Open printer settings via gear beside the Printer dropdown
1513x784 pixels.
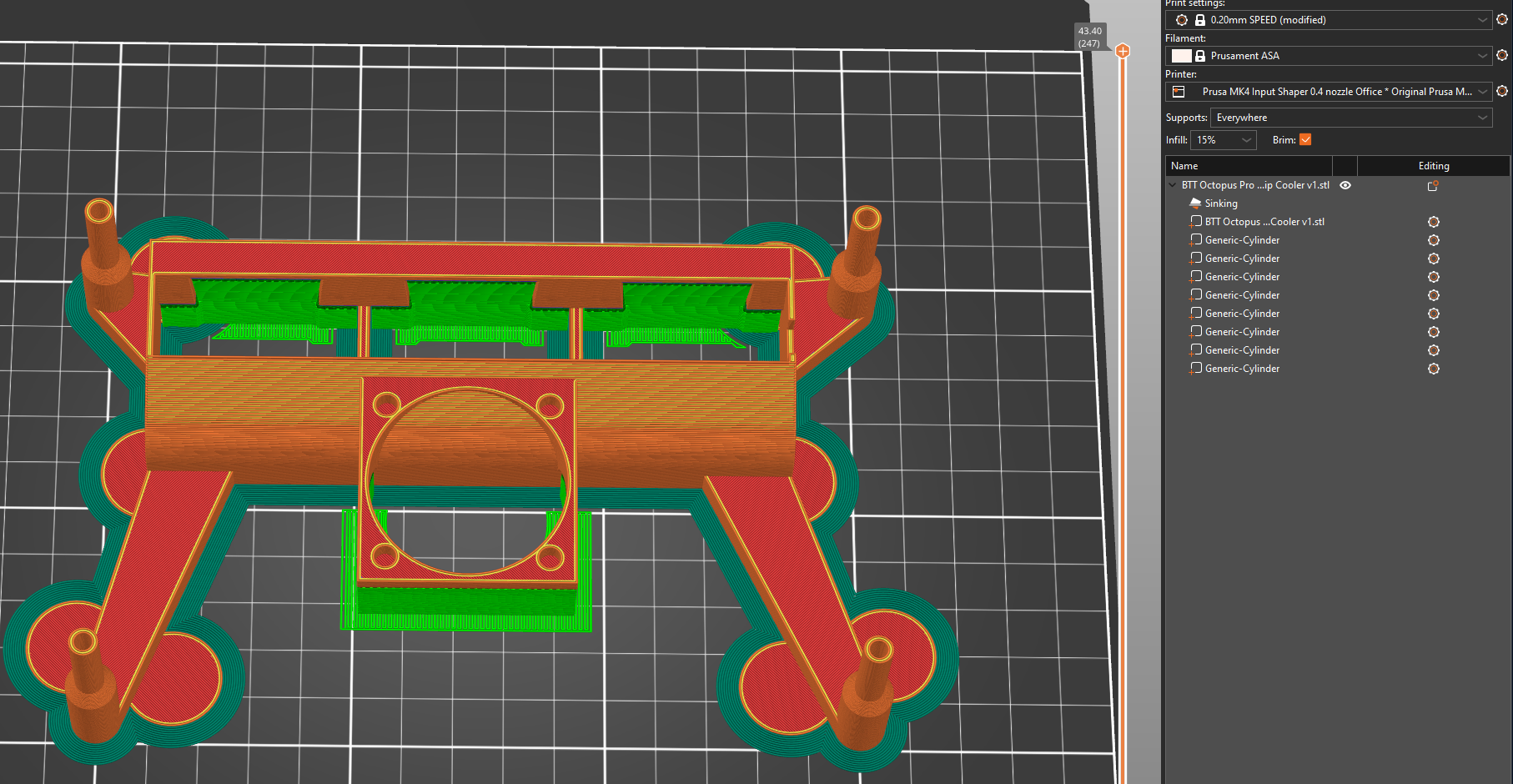pyautogui.click(x=1504, y=92)
